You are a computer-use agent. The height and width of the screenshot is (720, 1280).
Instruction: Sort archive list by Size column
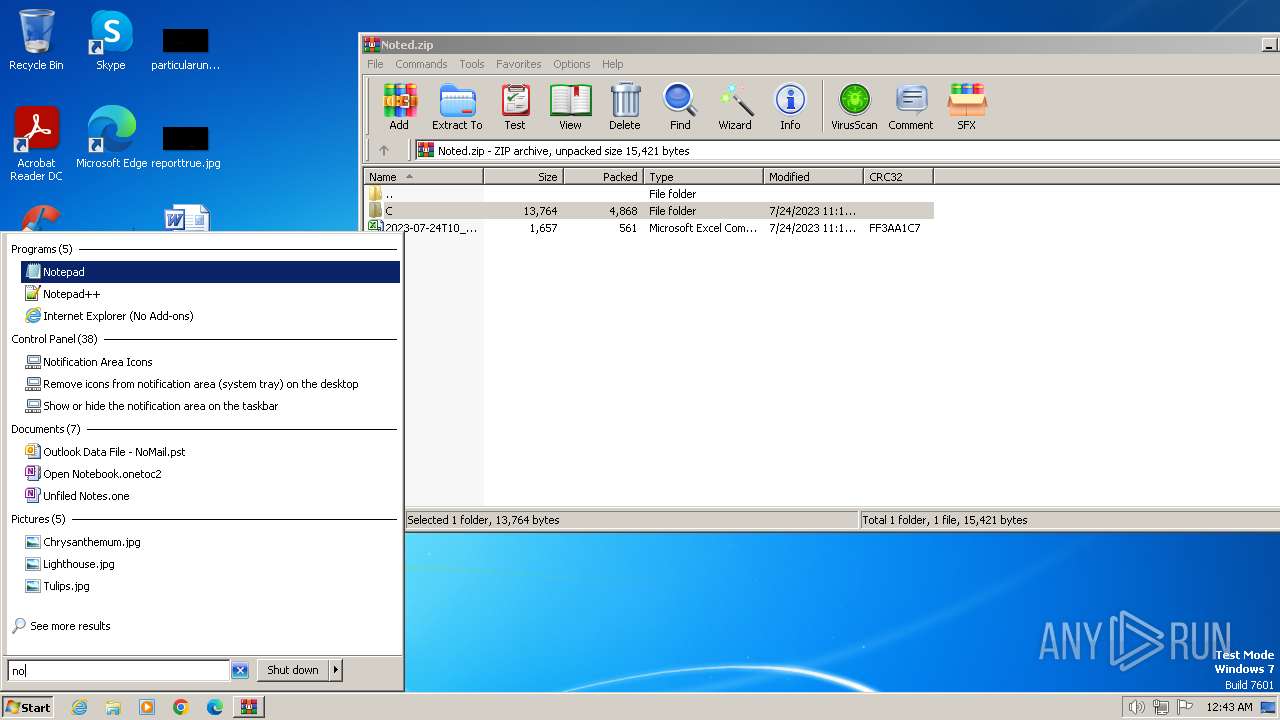click(x=523, y=177)
